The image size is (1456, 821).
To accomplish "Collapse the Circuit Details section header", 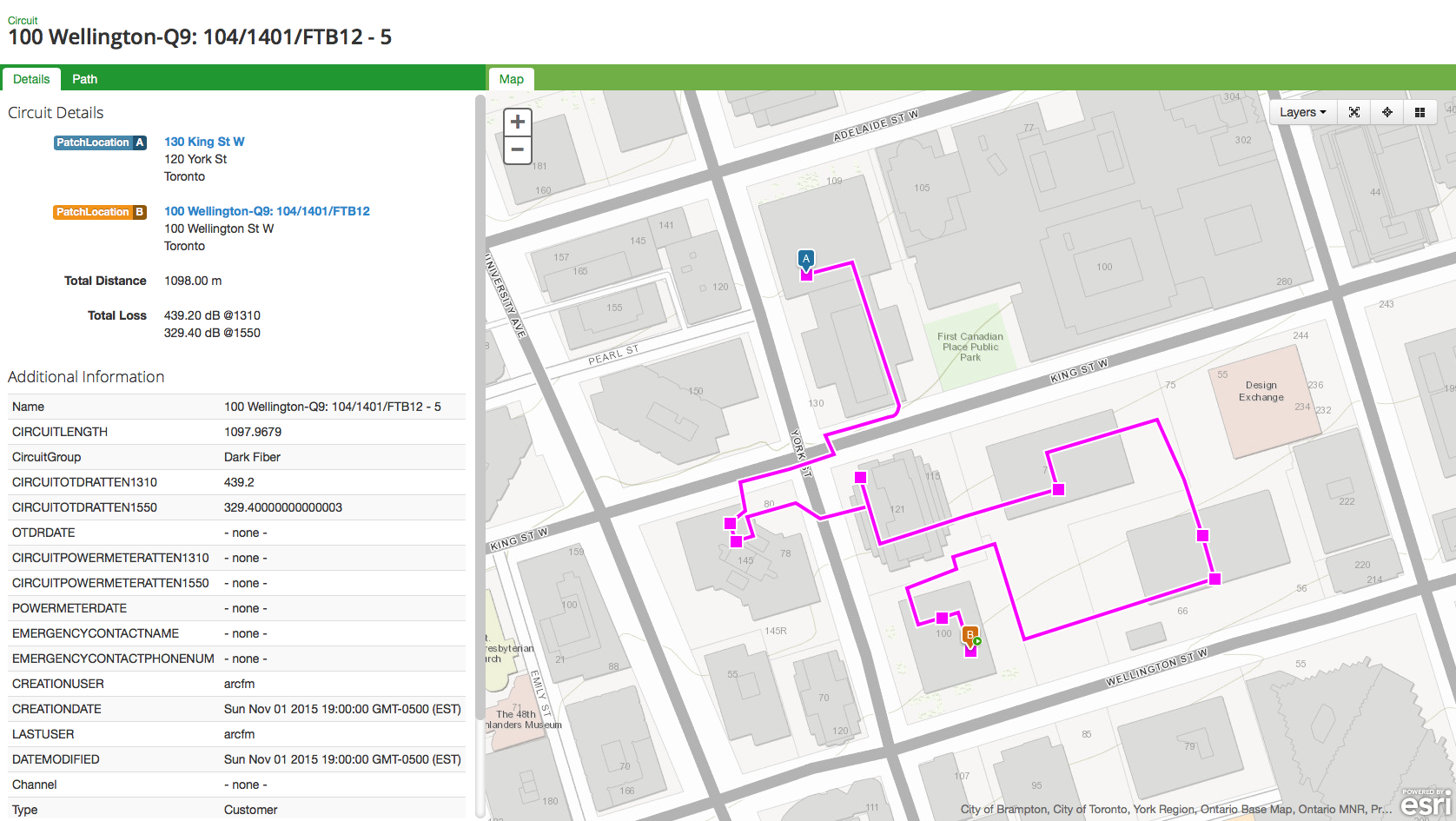I will 55,113.
